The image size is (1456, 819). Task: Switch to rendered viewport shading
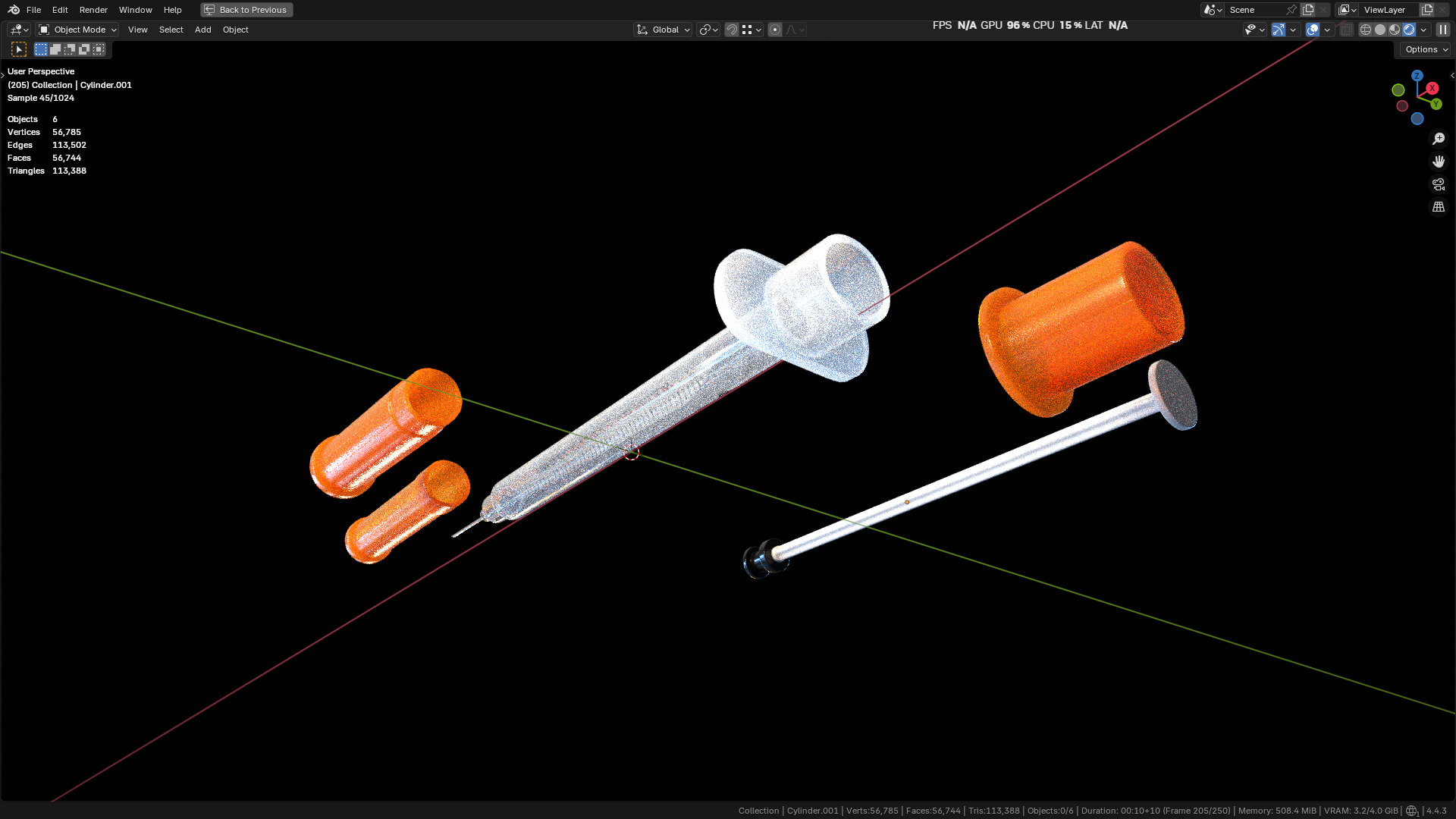coord(1409,30)
